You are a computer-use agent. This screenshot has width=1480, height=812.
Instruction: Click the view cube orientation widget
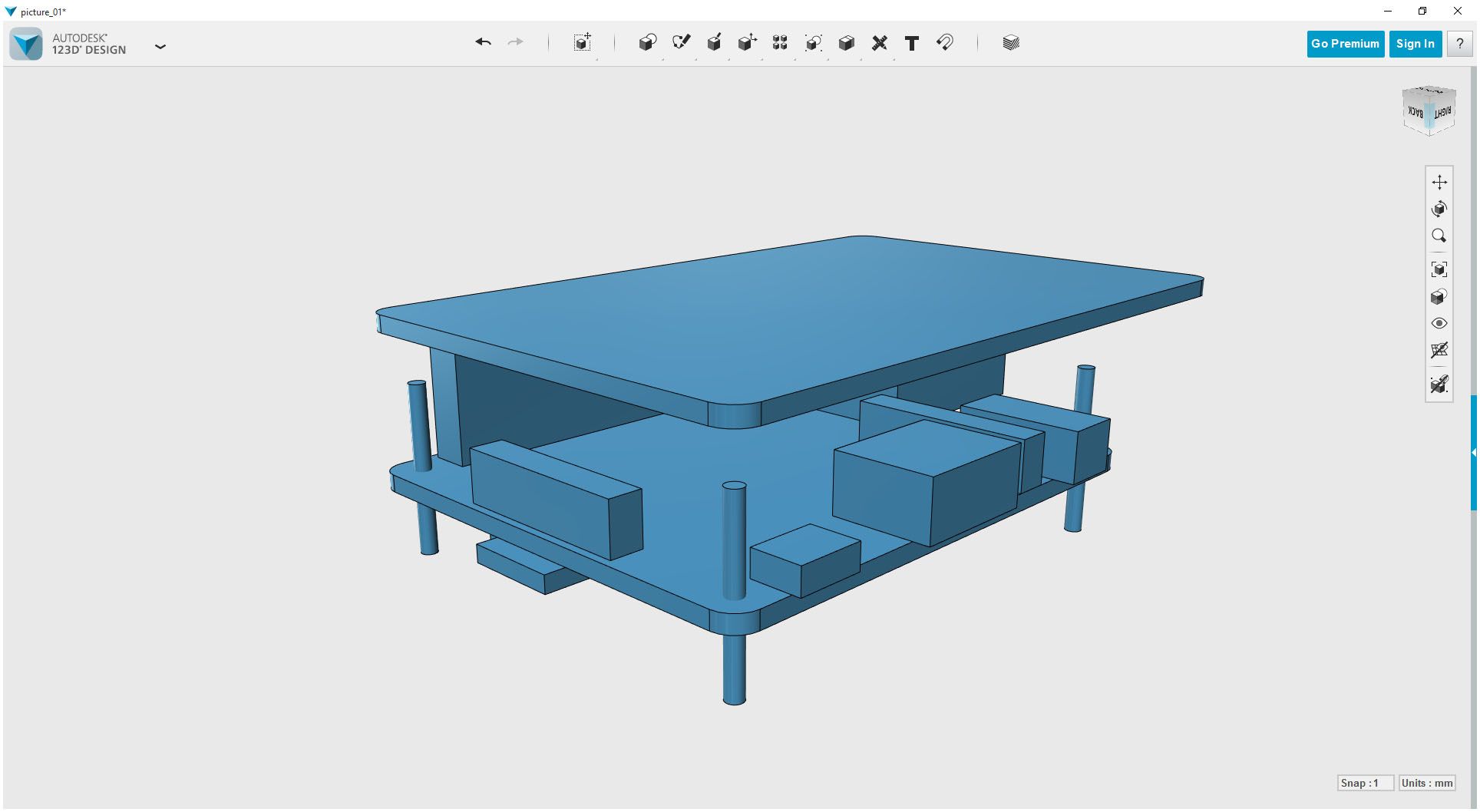click(1429, 111)
